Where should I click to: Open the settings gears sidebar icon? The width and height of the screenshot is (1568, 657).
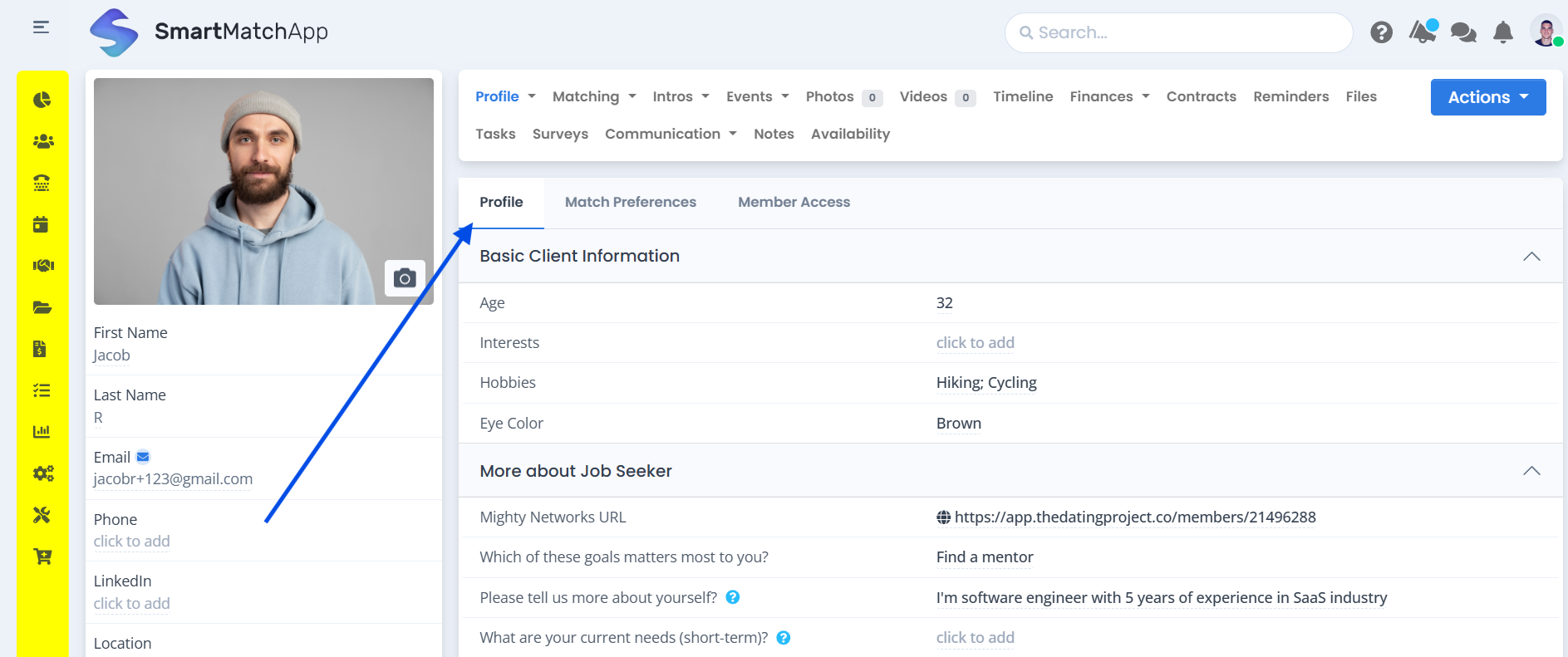42,473
